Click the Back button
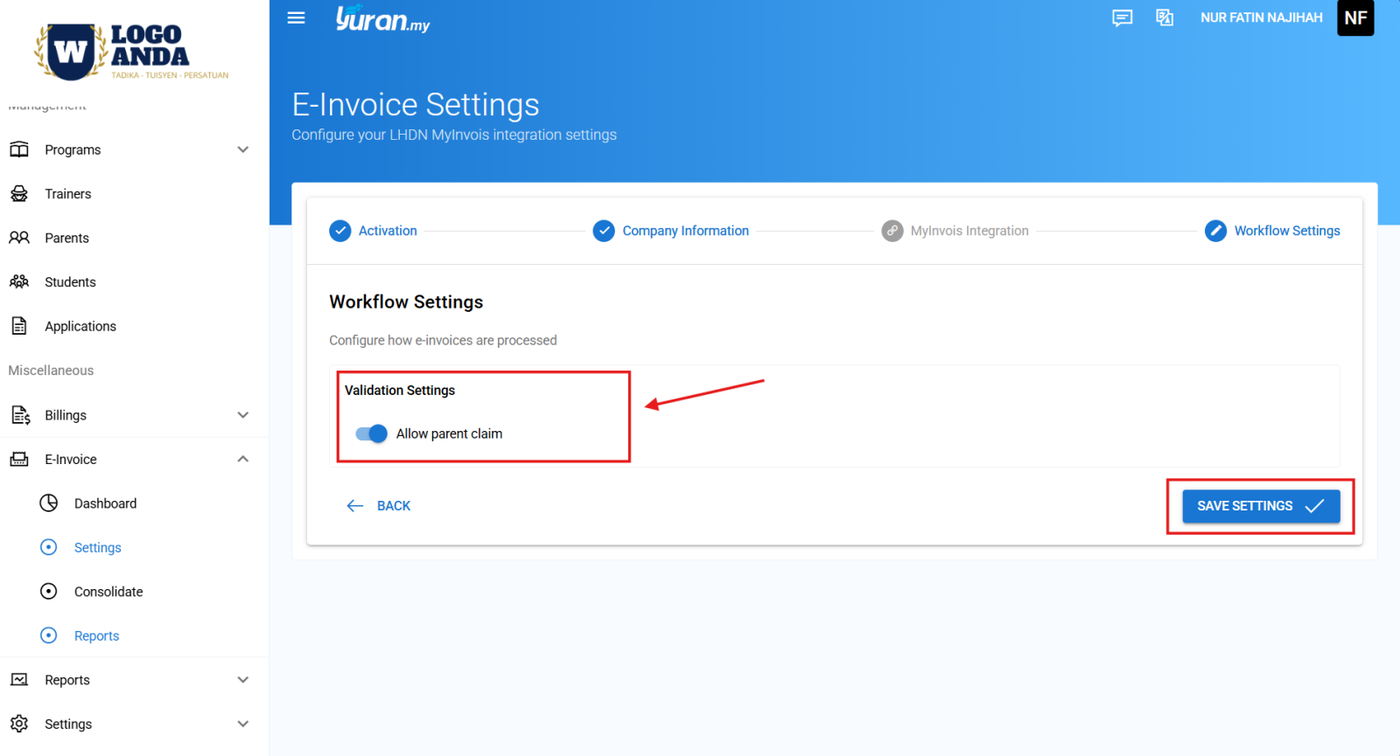Image resolution: width=1400 pixels, height=756 pixels. tap(379, 506)
